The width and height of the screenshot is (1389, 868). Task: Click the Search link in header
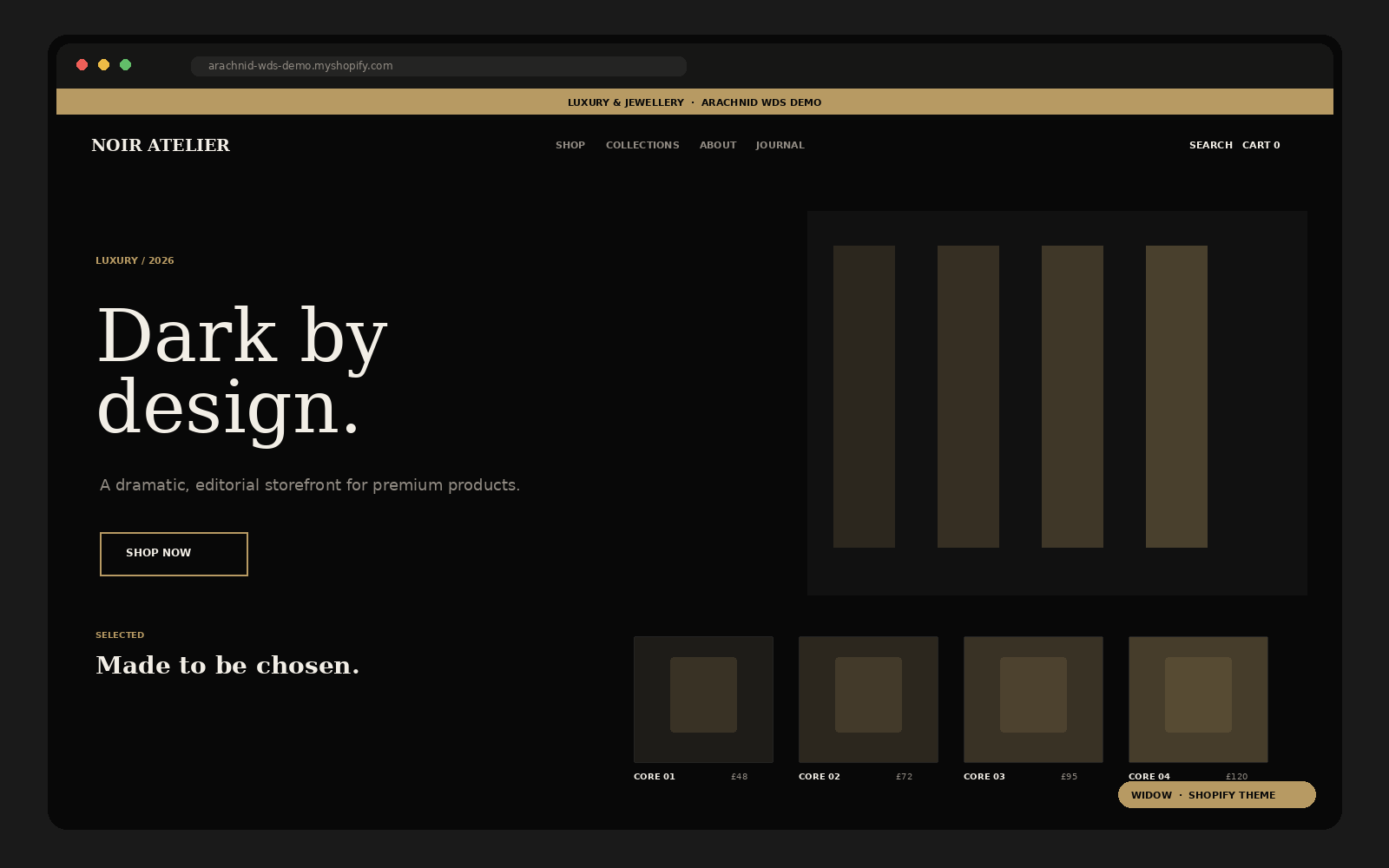(1211, 145)
